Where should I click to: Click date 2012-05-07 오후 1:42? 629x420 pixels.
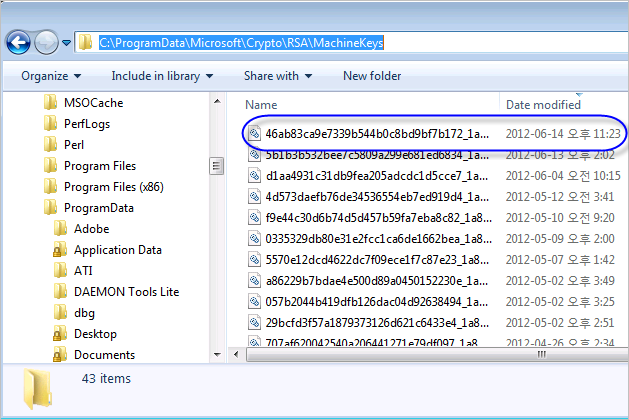pos(560,260)
